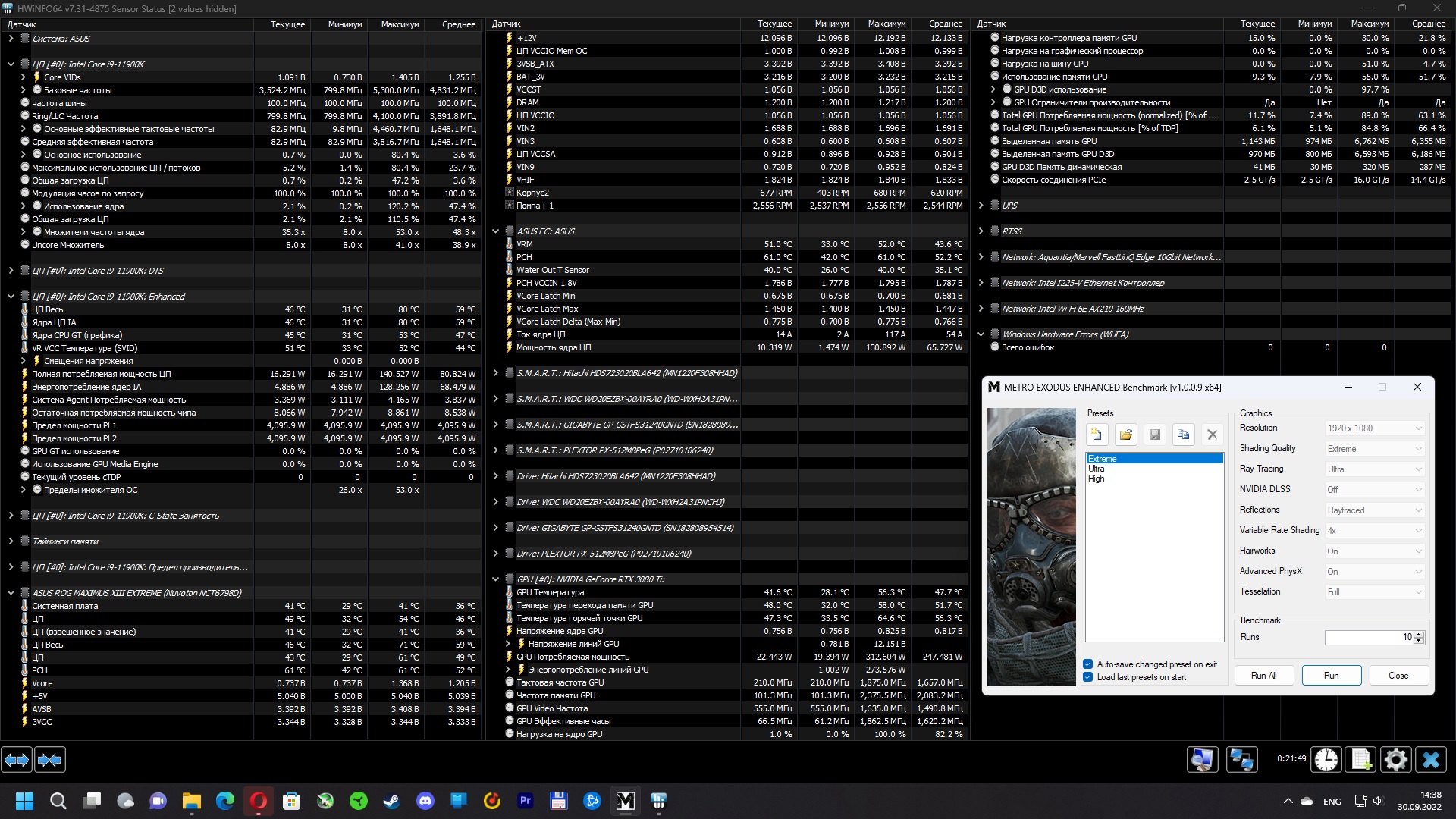Click the remote network computers icon
Image resolution: width=1456 pixels, height=819 pixels.
point(1242,759)
